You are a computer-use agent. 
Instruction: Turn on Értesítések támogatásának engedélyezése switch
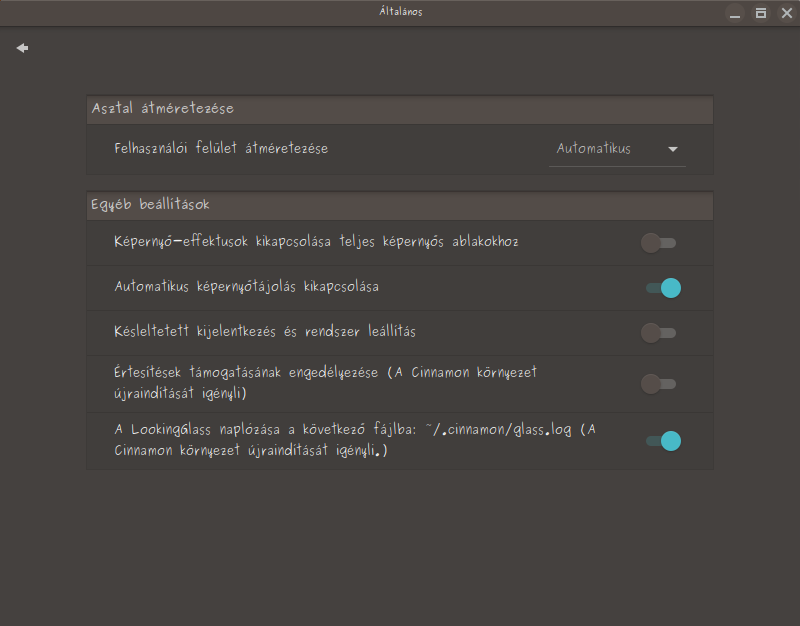coord(659,384)
